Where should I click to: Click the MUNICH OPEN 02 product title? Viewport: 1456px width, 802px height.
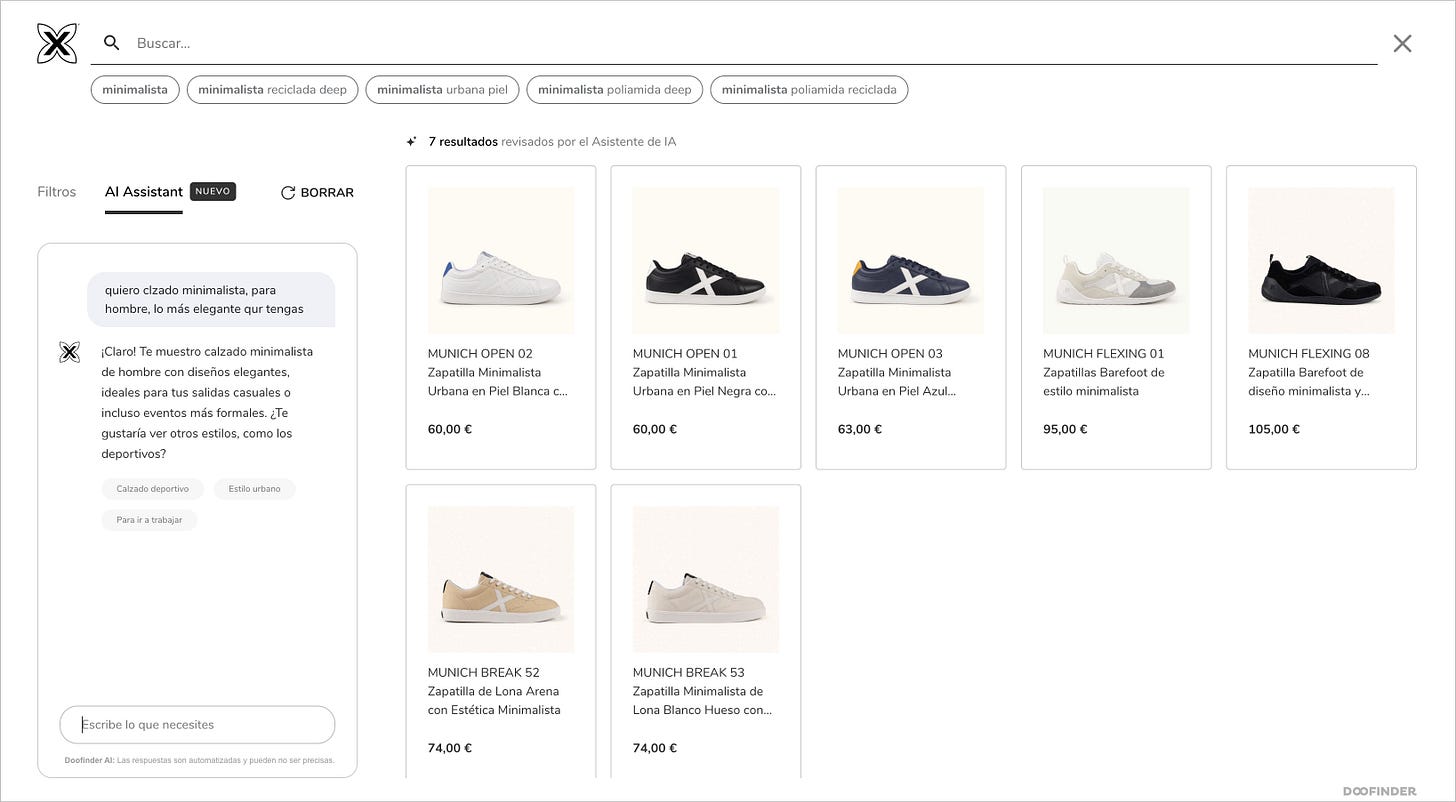pyautogui.click(x=498, y=372)
